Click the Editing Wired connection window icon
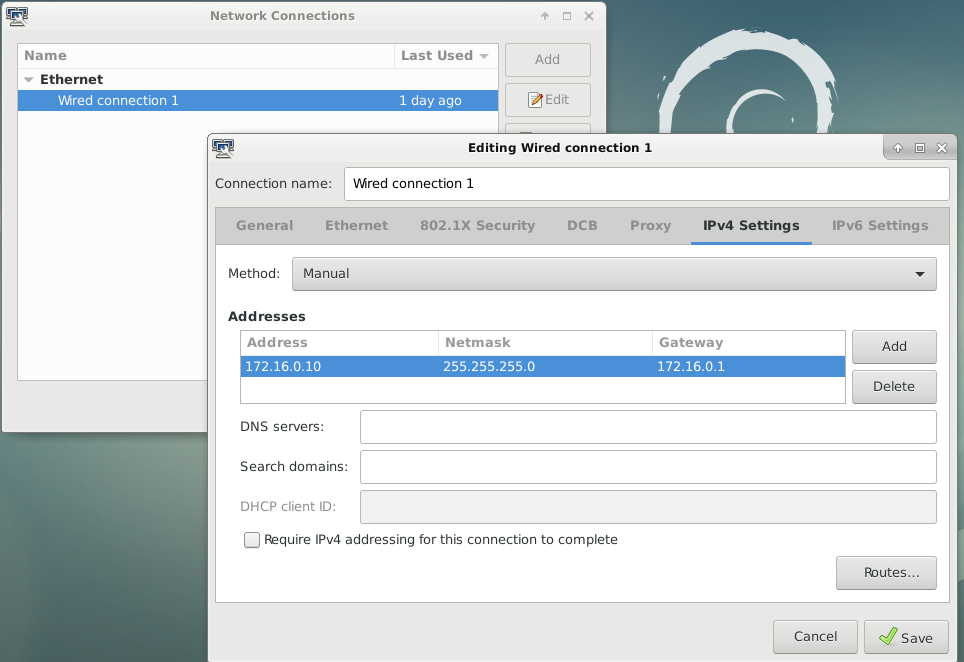This screenshot has width=964, height=662. [223, 148]
